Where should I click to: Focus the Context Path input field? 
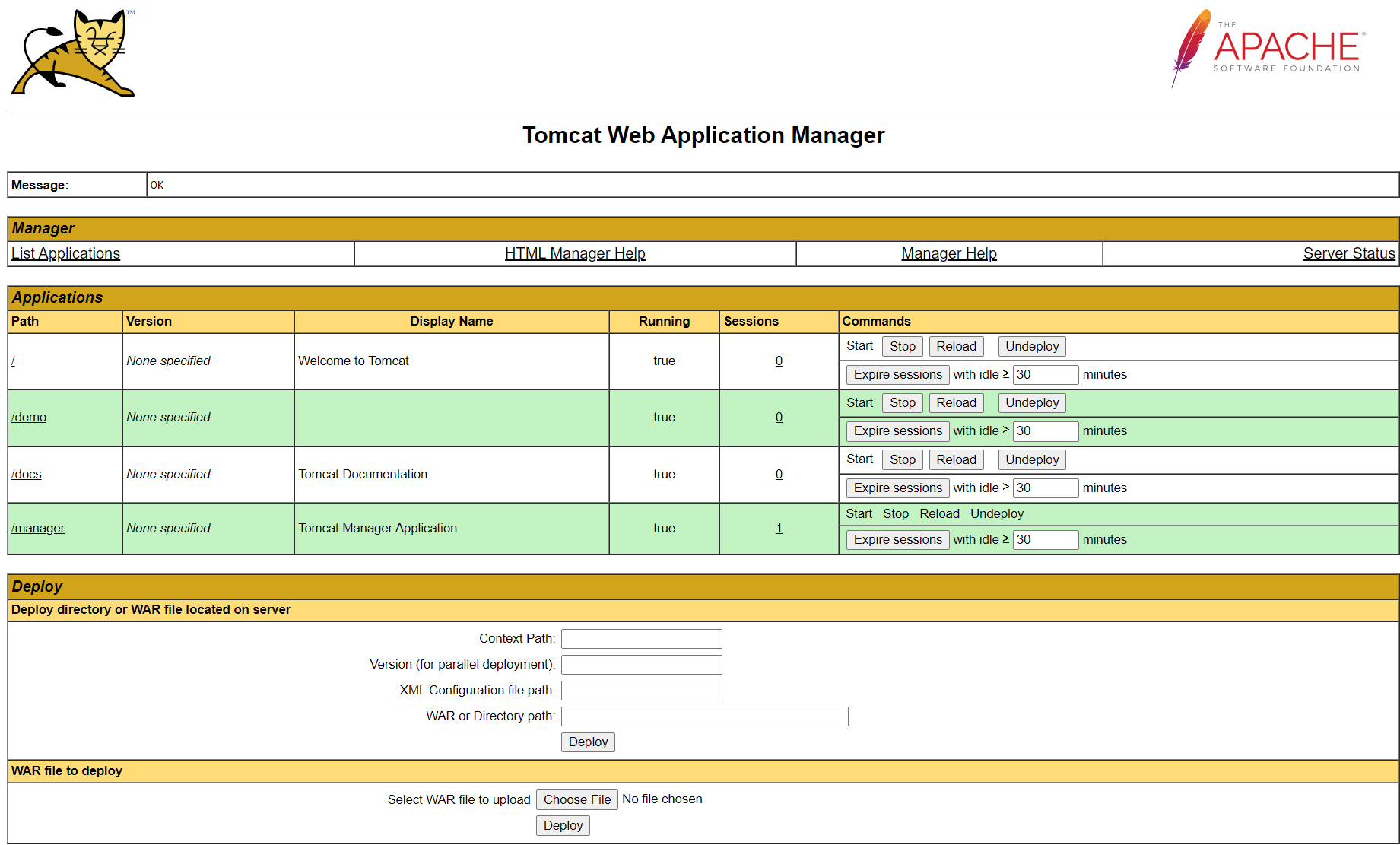[641, 638]
